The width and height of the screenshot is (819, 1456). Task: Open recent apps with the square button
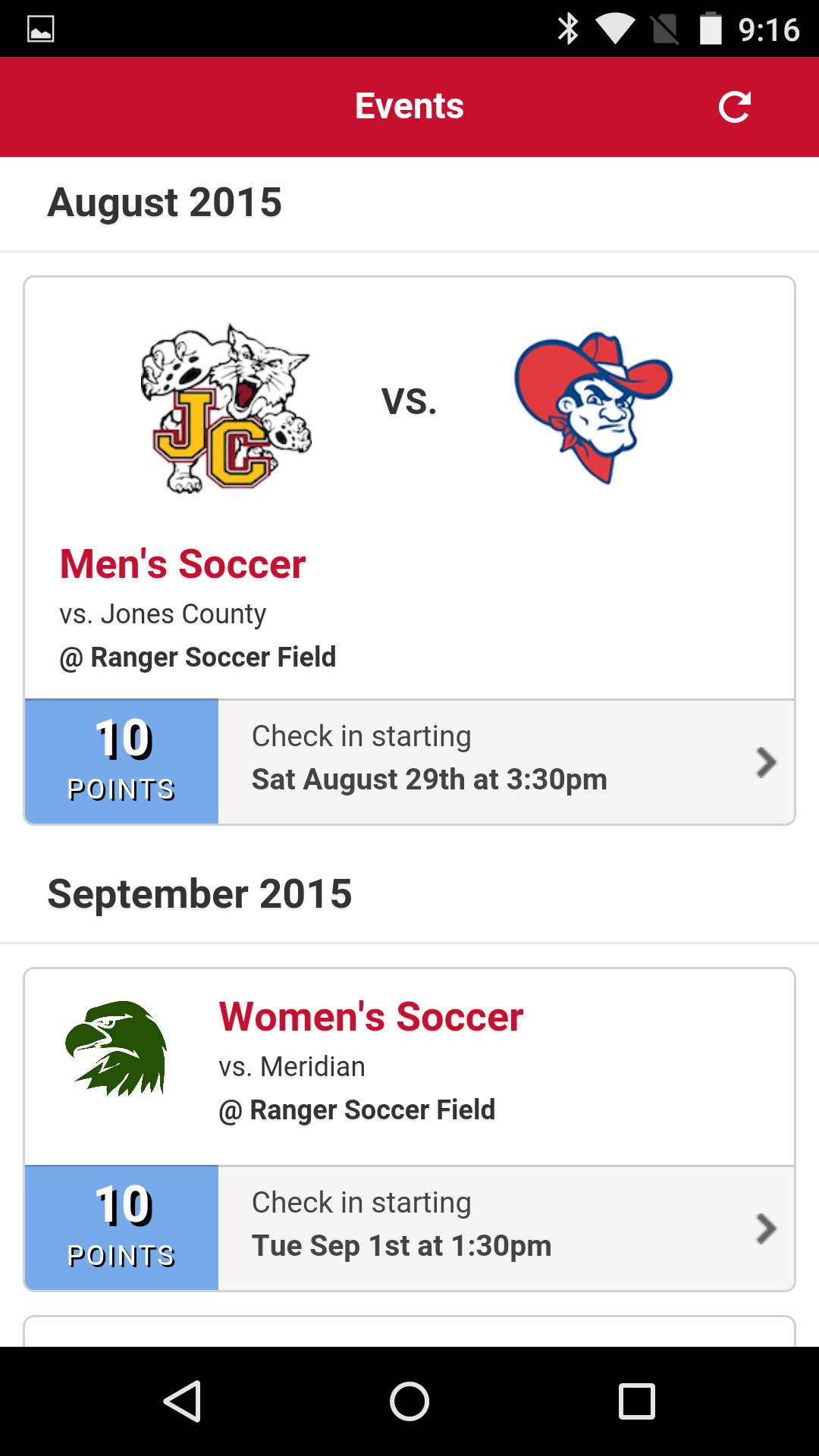click(636, 1401)
